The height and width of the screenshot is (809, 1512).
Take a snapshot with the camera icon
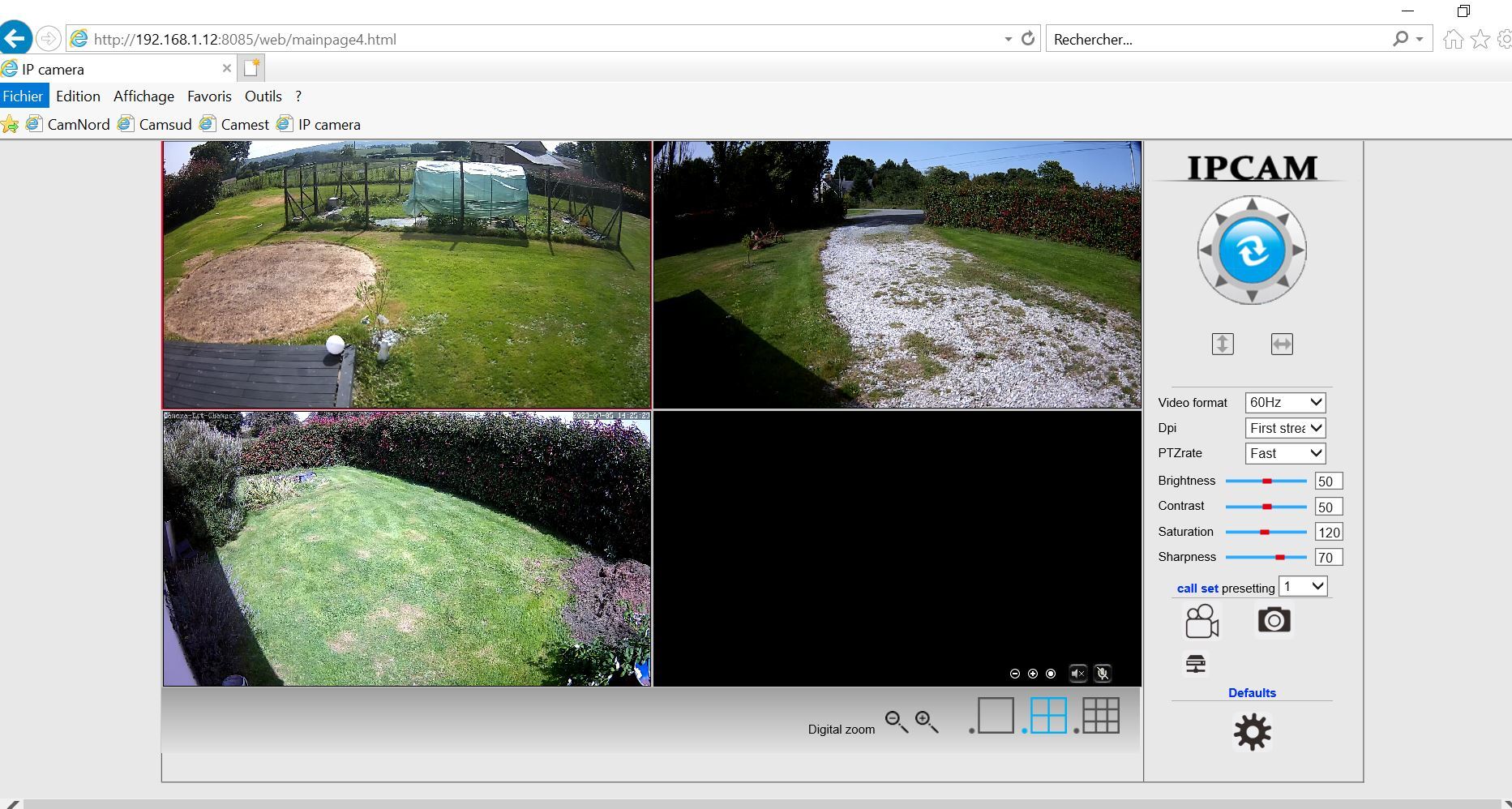[1274, 621]
